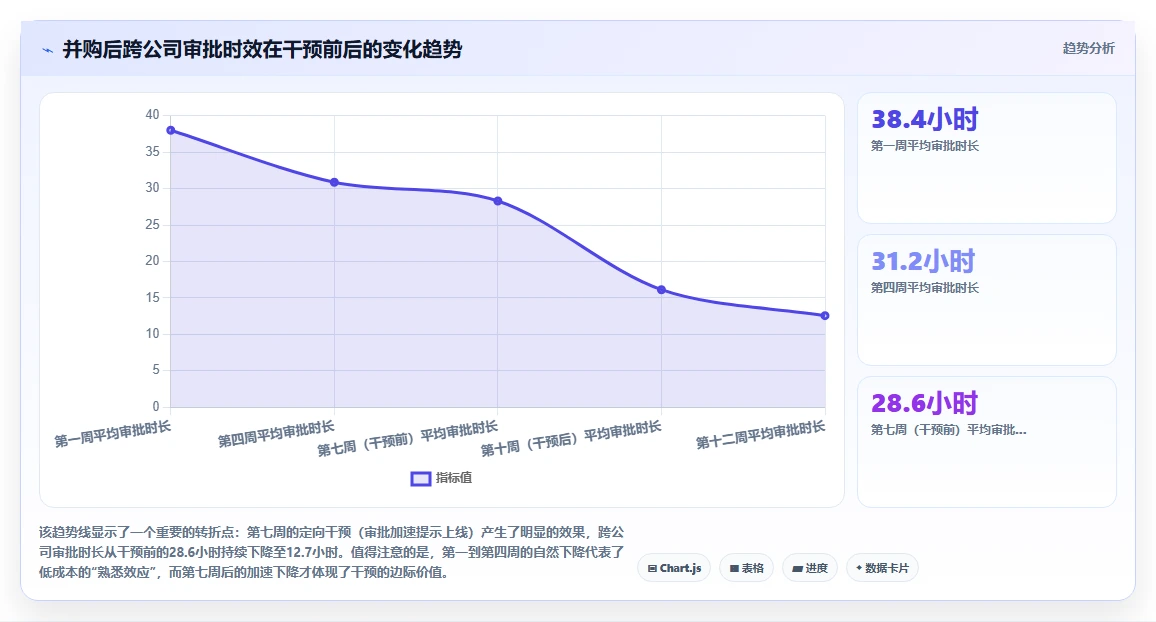Click the twelfth week data point on chart
This screenshot has height=622, width=1156.
click(825, 315)
